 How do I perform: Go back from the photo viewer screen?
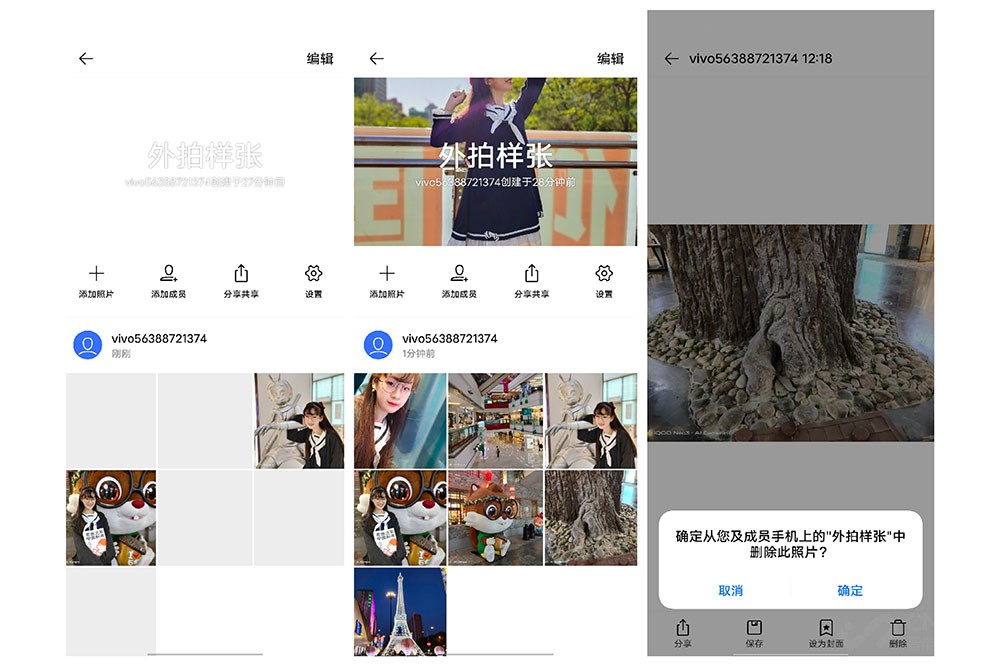672,59
